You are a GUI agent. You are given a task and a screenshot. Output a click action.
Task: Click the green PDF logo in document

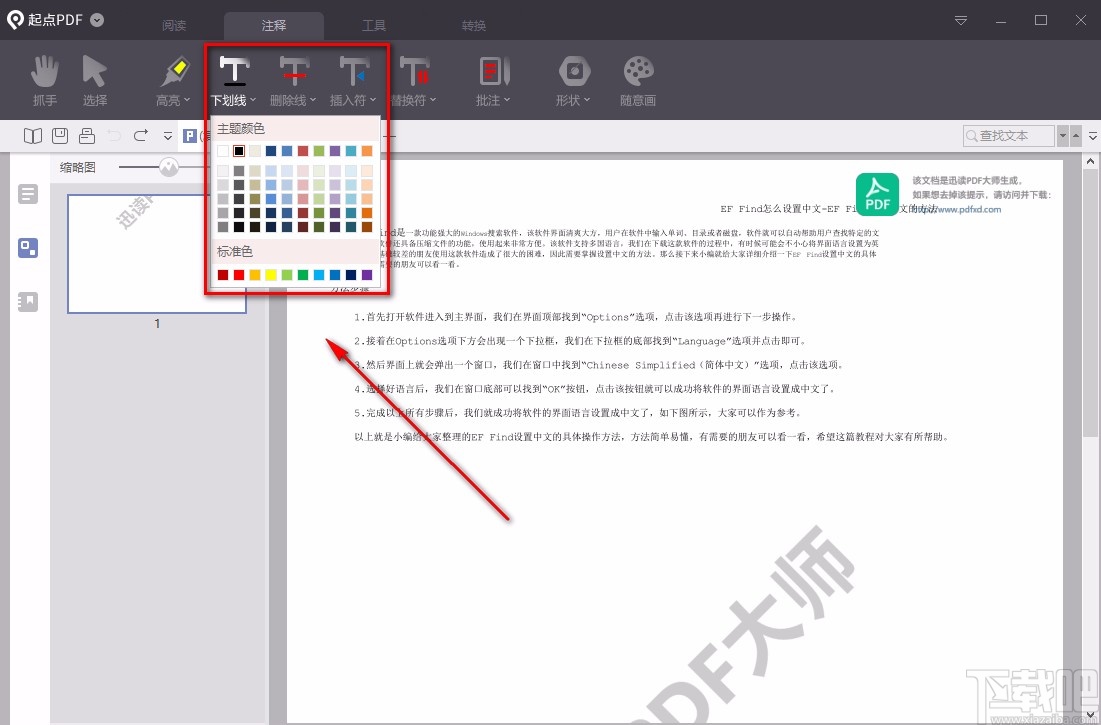[x=877, y=194]
